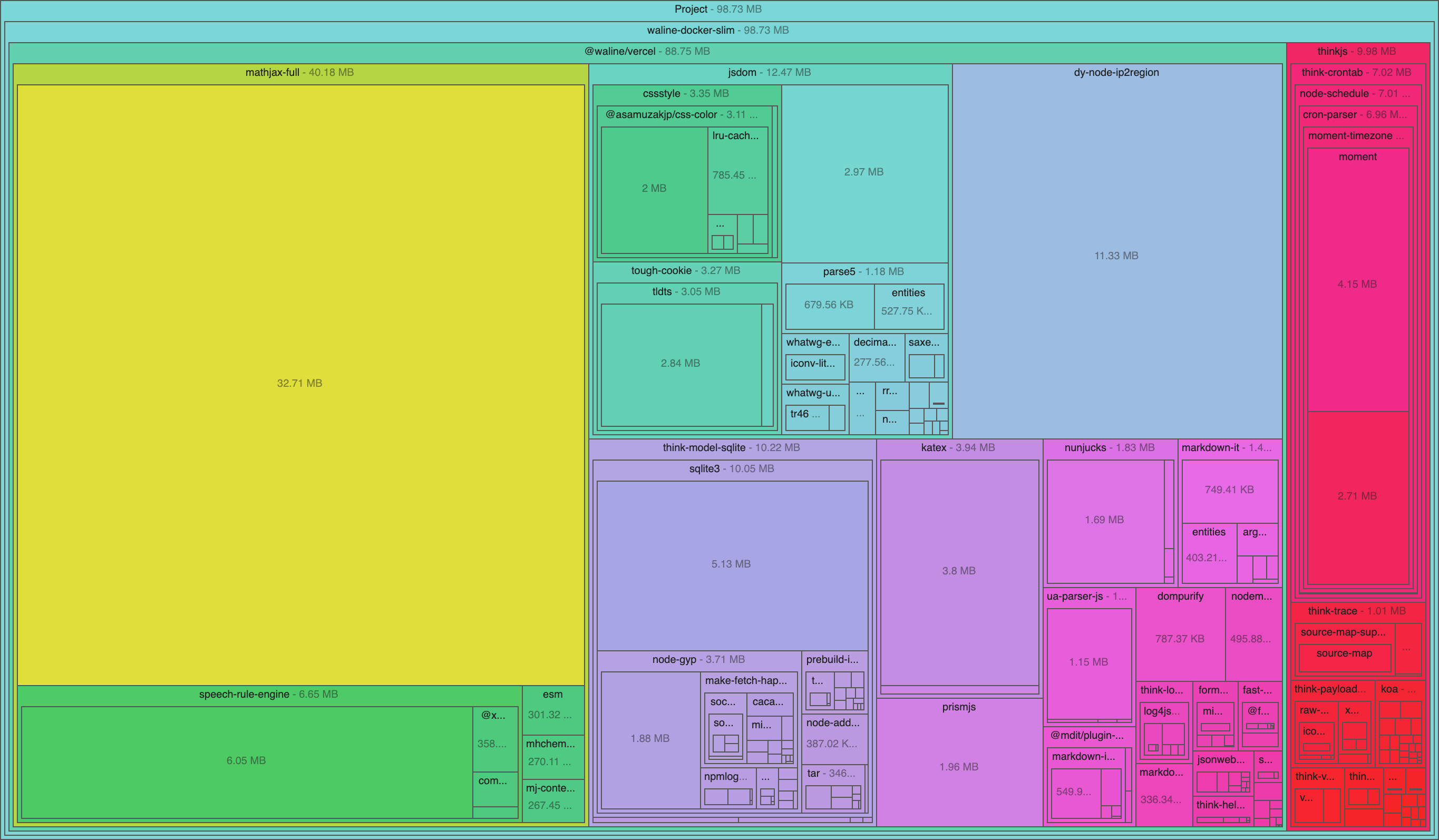Image resolution: width=1439 pixels, height=840 pixels.
Task: Click the mathjax-full 32.71 MB yellow block
Action: tap(300, 383)
